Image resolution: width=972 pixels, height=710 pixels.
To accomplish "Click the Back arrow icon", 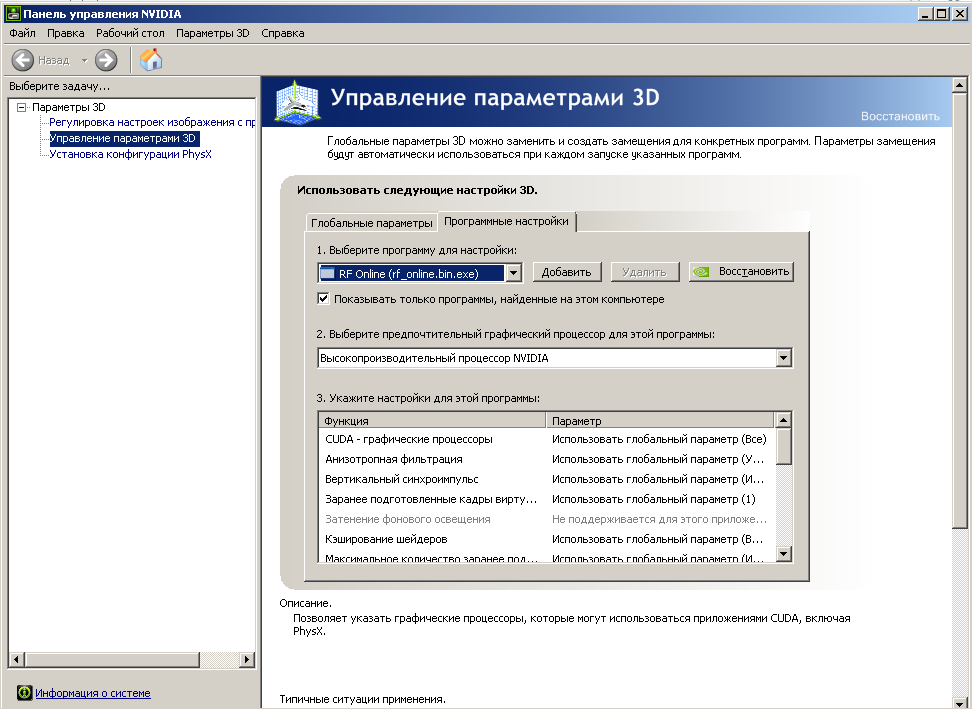I will (x=23, y=60).
